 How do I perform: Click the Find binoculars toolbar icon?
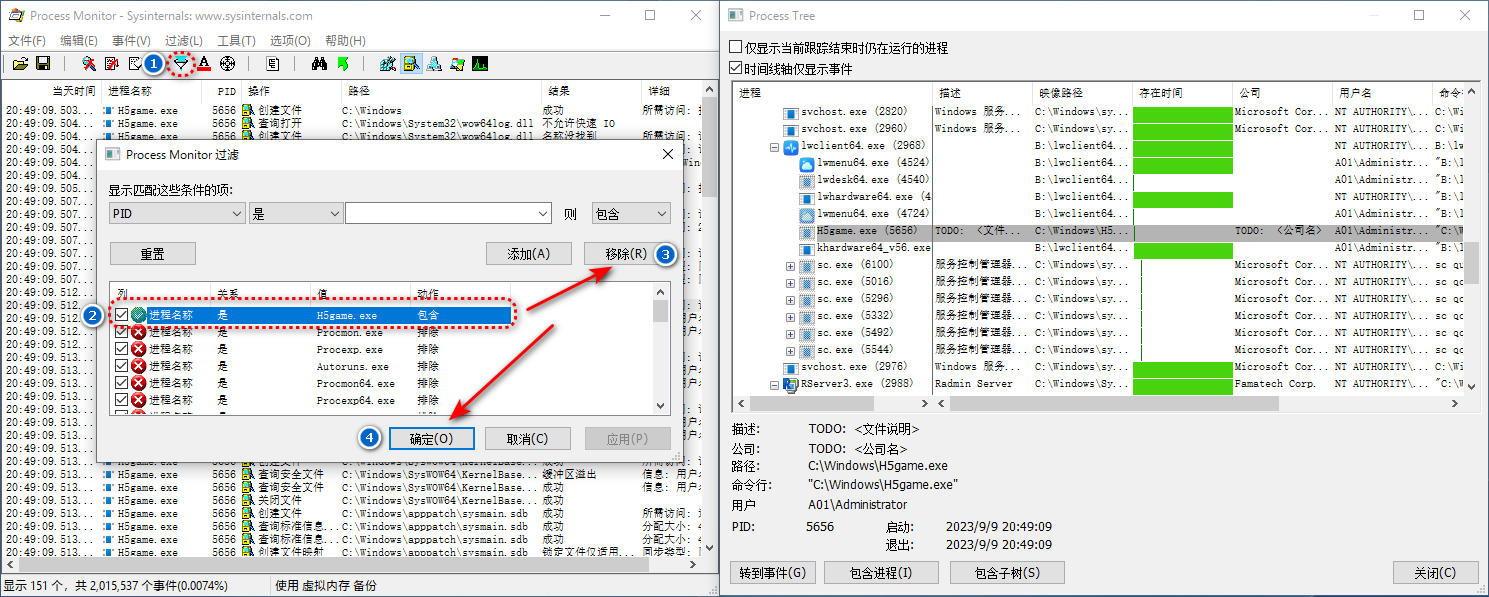pyautogui.click(x=319, y=64)
